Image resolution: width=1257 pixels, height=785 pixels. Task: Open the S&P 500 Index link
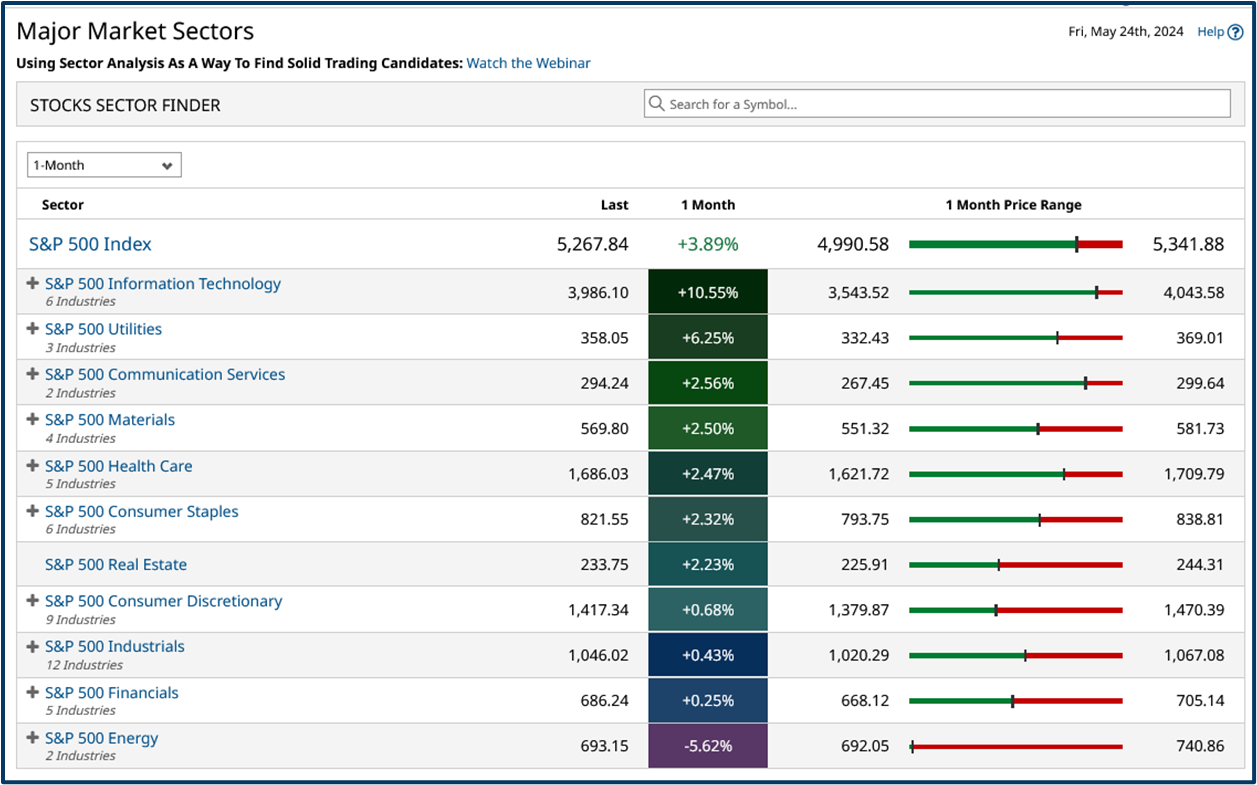[x=89, y=243]
